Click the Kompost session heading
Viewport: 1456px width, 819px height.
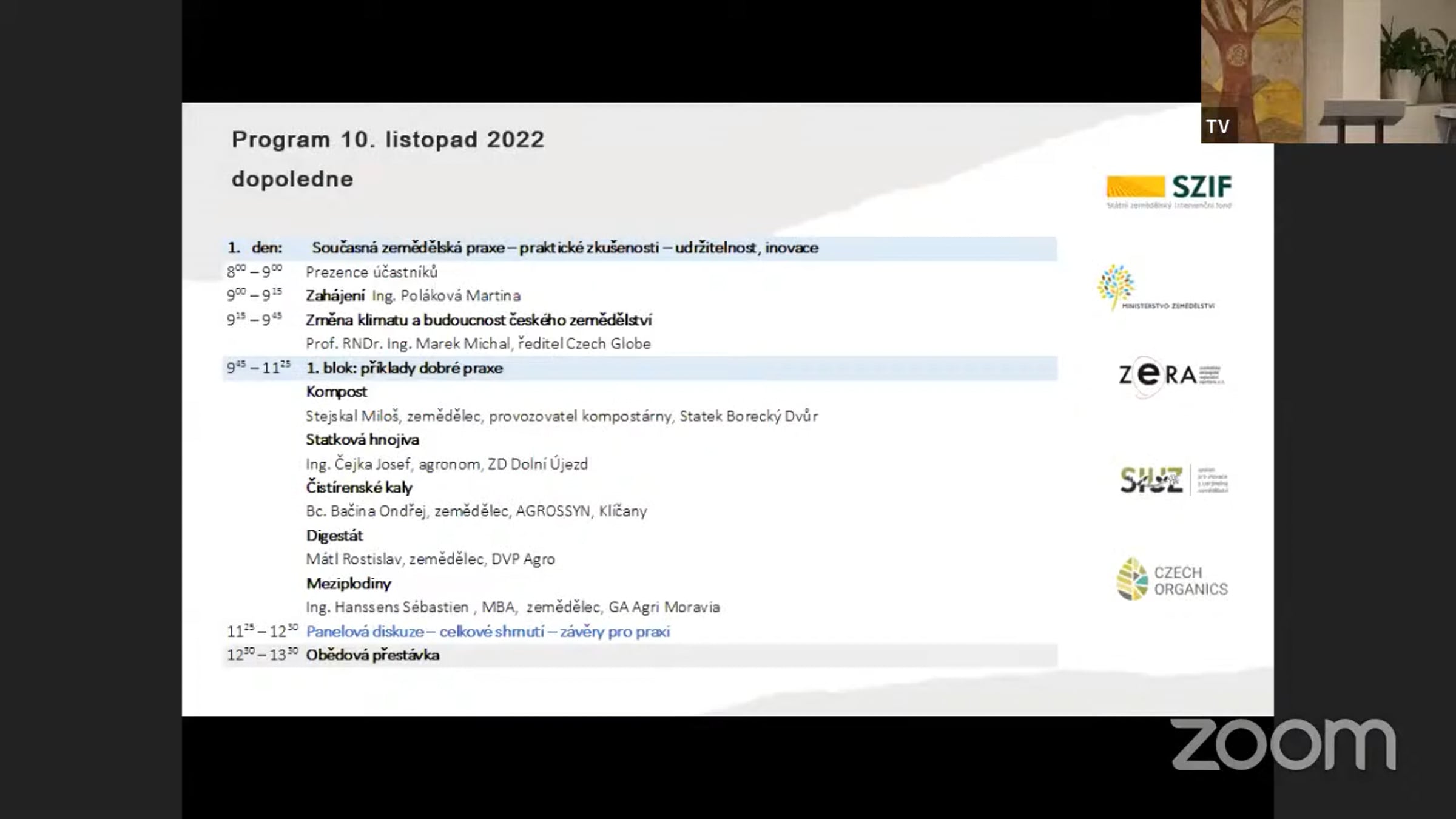tap(336, 392)
